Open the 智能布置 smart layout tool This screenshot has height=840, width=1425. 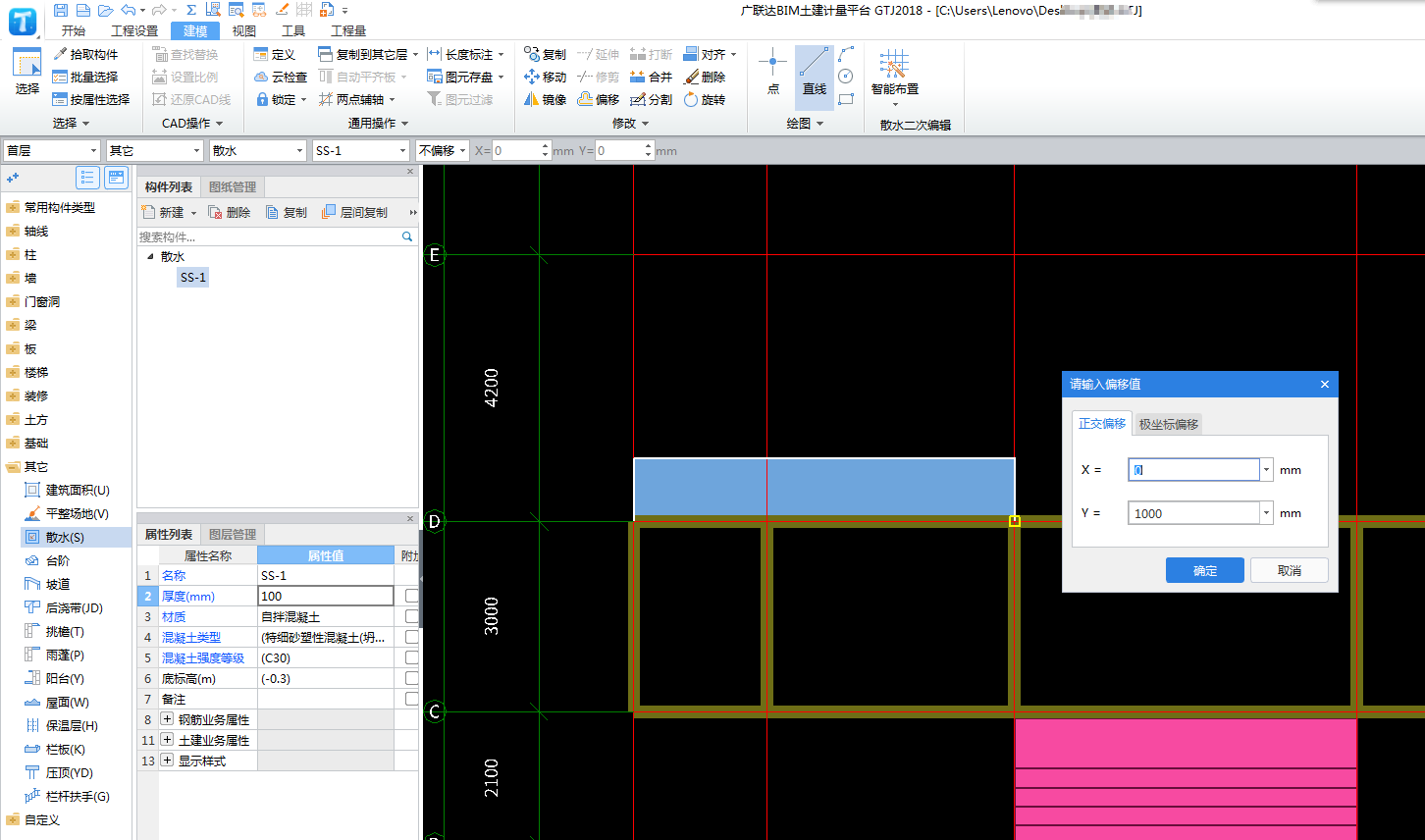click(x=895, y=78)
